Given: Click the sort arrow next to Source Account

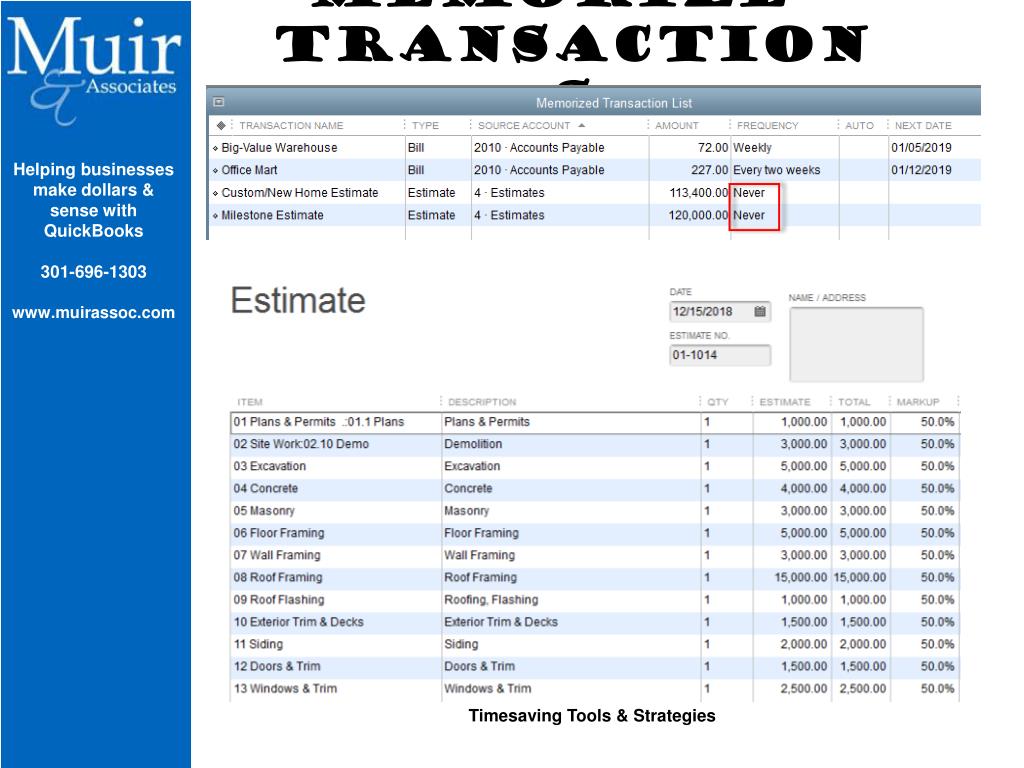Looking at the screenshot, I should (581, 125).
